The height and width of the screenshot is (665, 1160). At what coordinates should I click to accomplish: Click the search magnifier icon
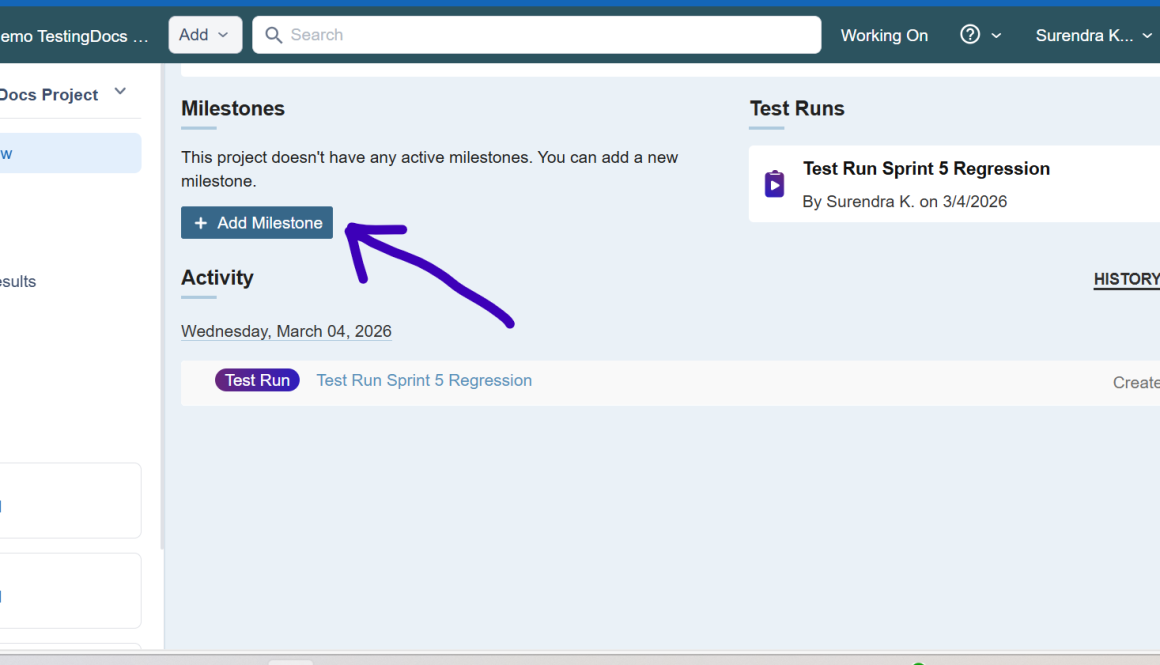(273, 35)
